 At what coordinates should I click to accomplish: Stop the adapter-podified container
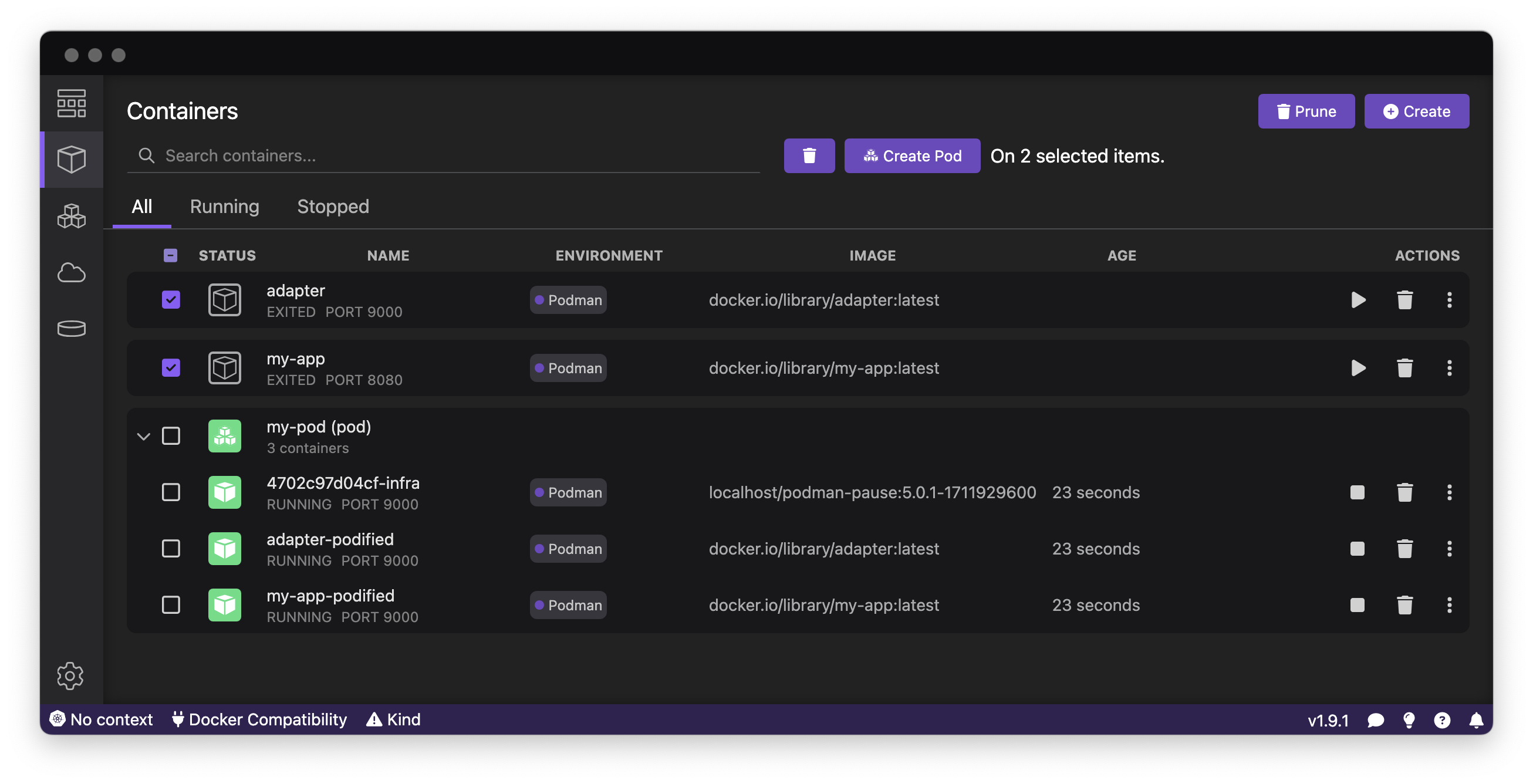coord(1358,549)
